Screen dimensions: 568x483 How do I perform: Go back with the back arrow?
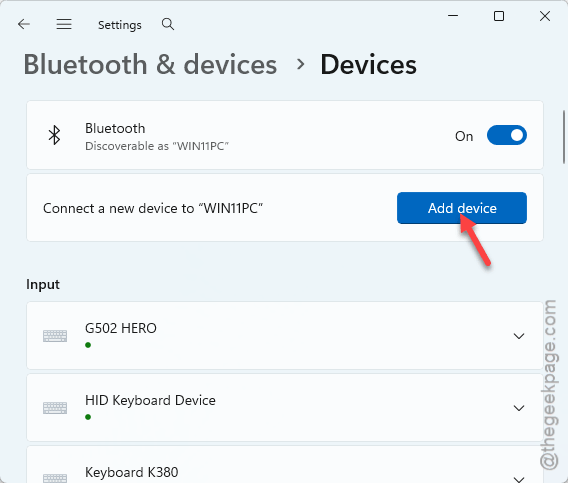coord(24,24)
